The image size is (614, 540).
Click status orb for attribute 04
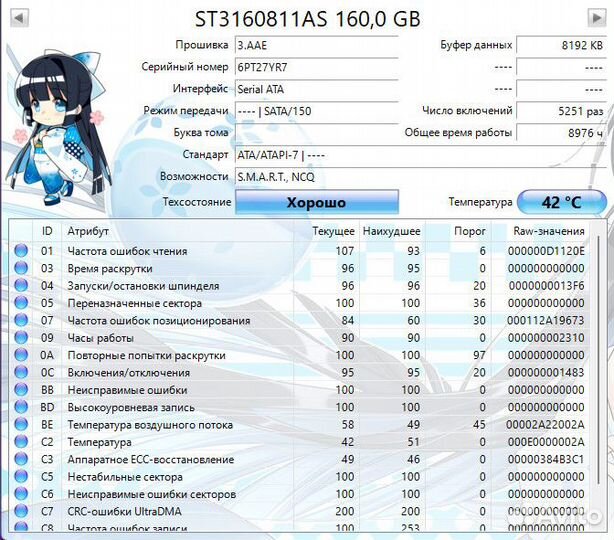tap(21, 285)
